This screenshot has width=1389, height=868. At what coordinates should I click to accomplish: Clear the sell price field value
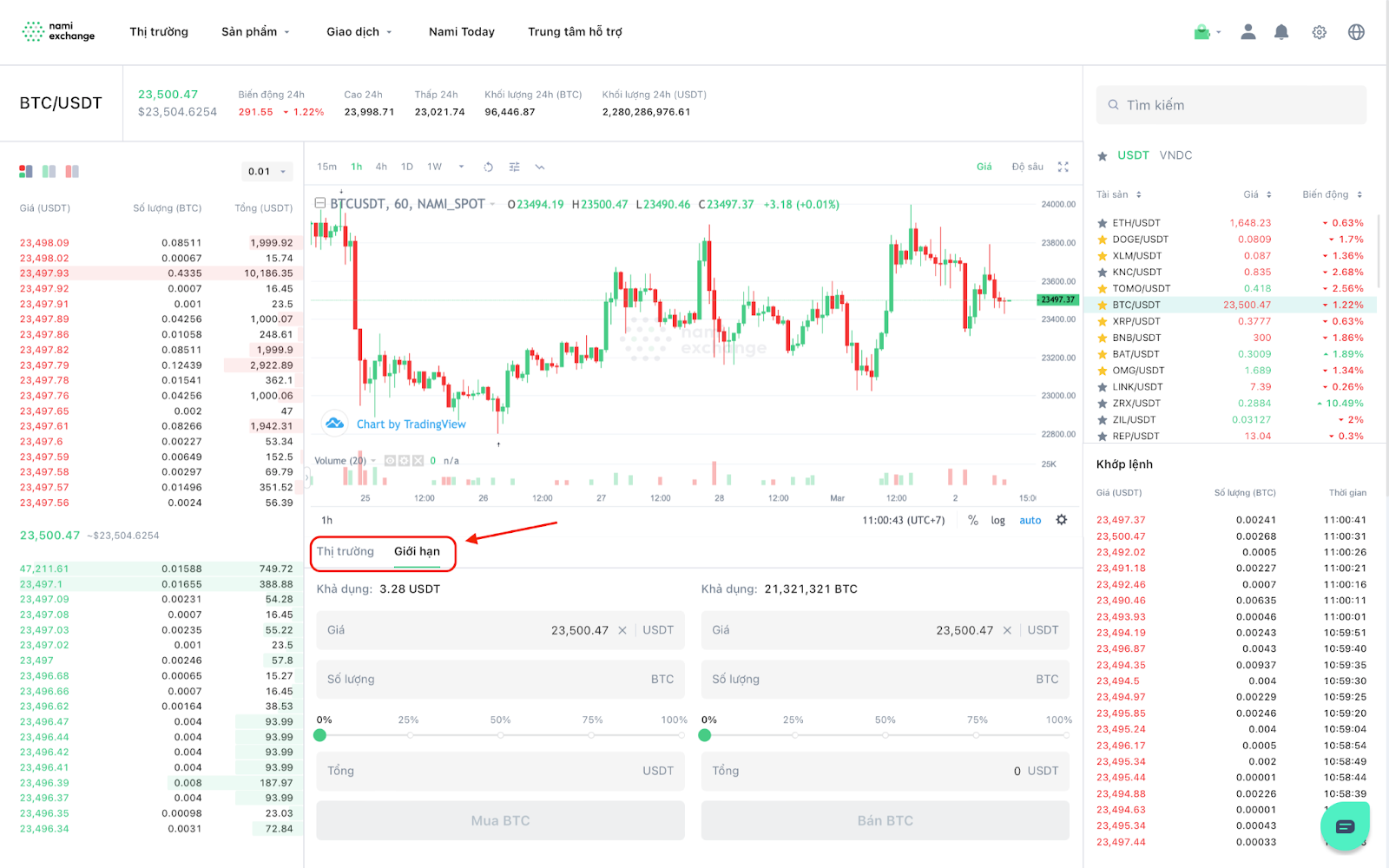click(x=1007, y=630)
